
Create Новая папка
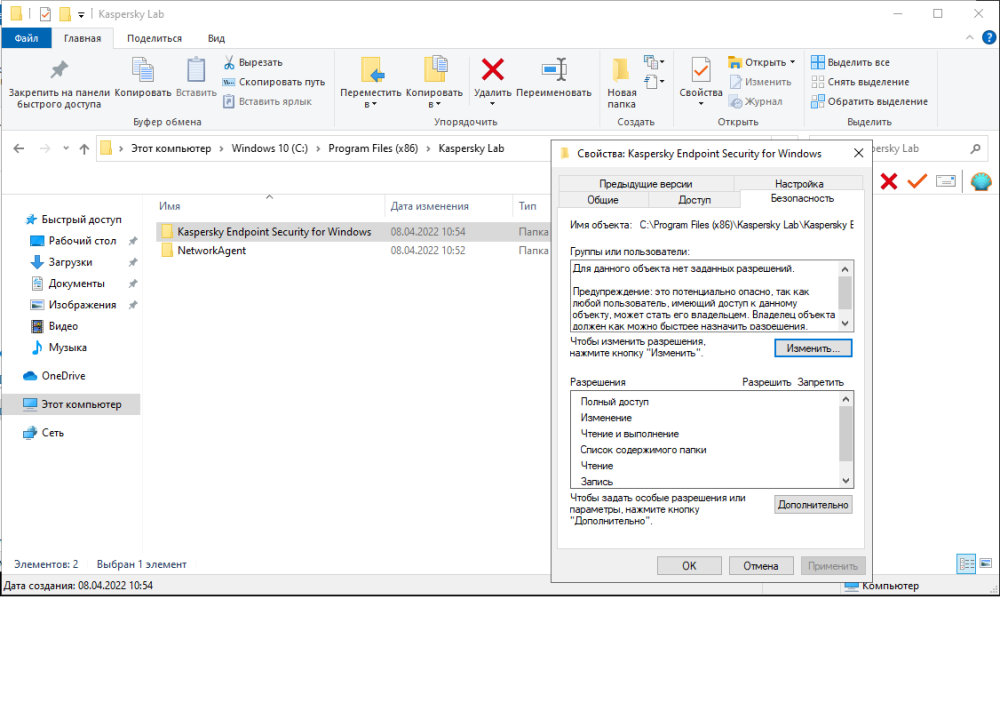(621, 83)
